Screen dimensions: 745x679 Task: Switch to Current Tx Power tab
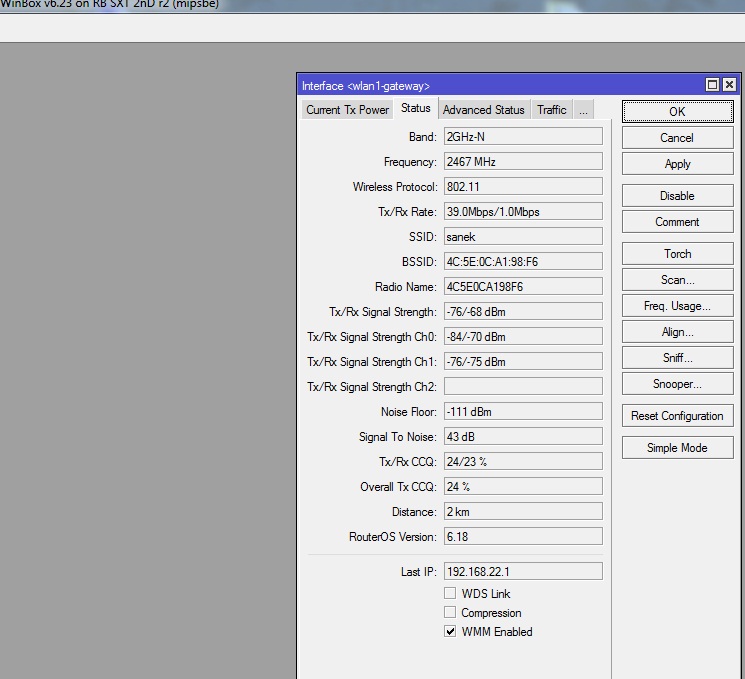[347, 110]
